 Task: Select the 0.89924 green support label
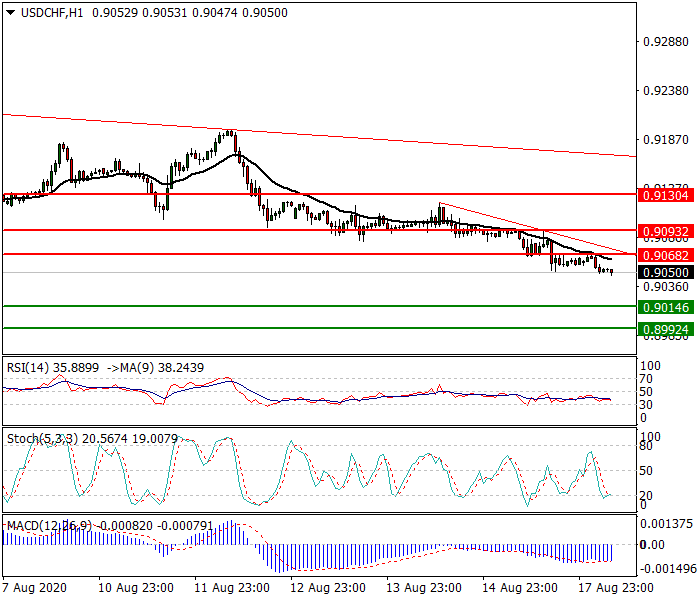(x=666, y=330)
